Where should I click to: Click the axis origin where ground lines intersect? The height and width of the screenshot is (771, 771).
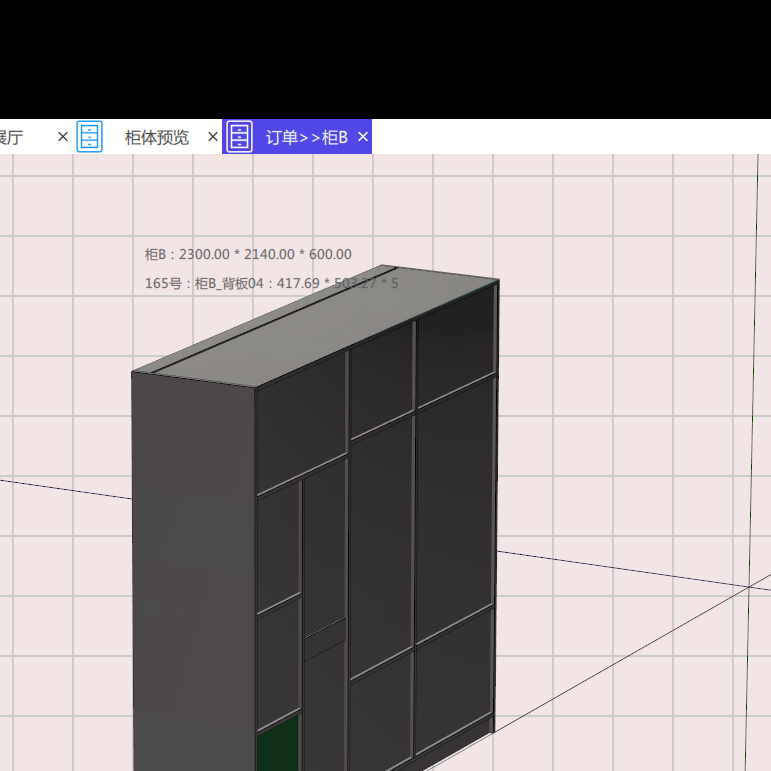coord(748,587)
